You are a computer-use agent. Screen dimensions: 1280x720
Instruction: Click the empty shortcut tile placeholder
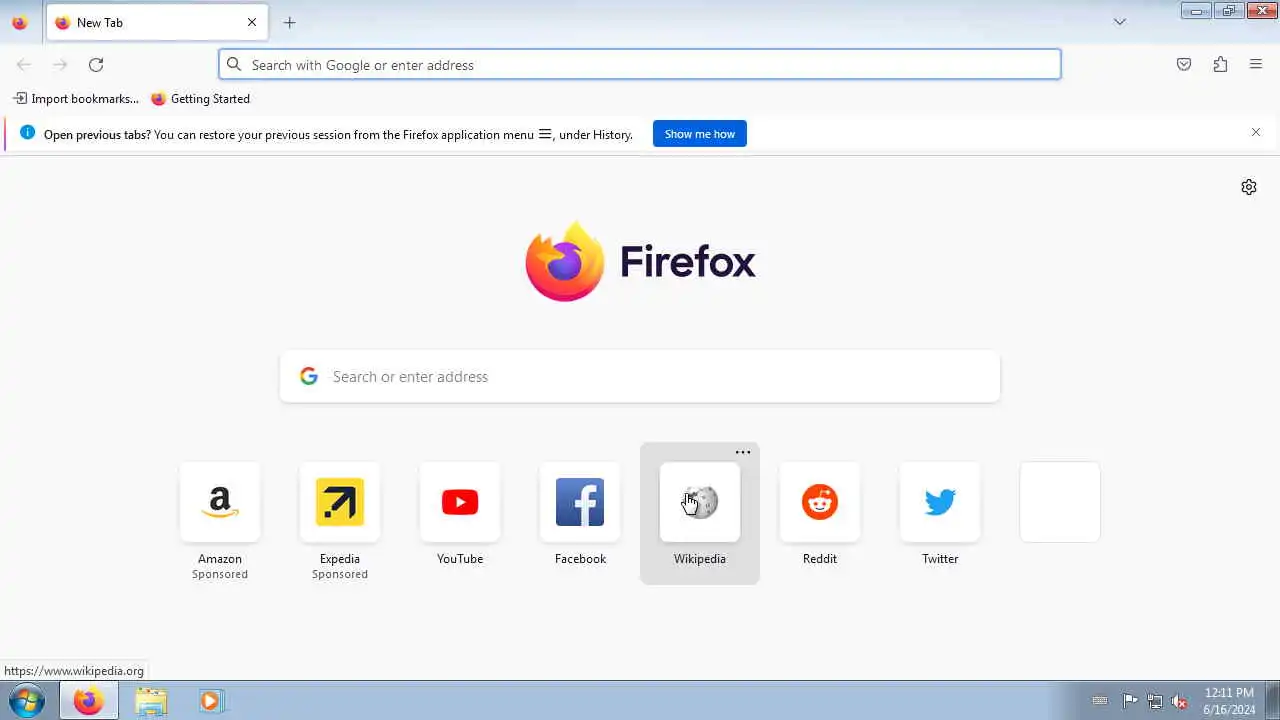click(1060, 502)
